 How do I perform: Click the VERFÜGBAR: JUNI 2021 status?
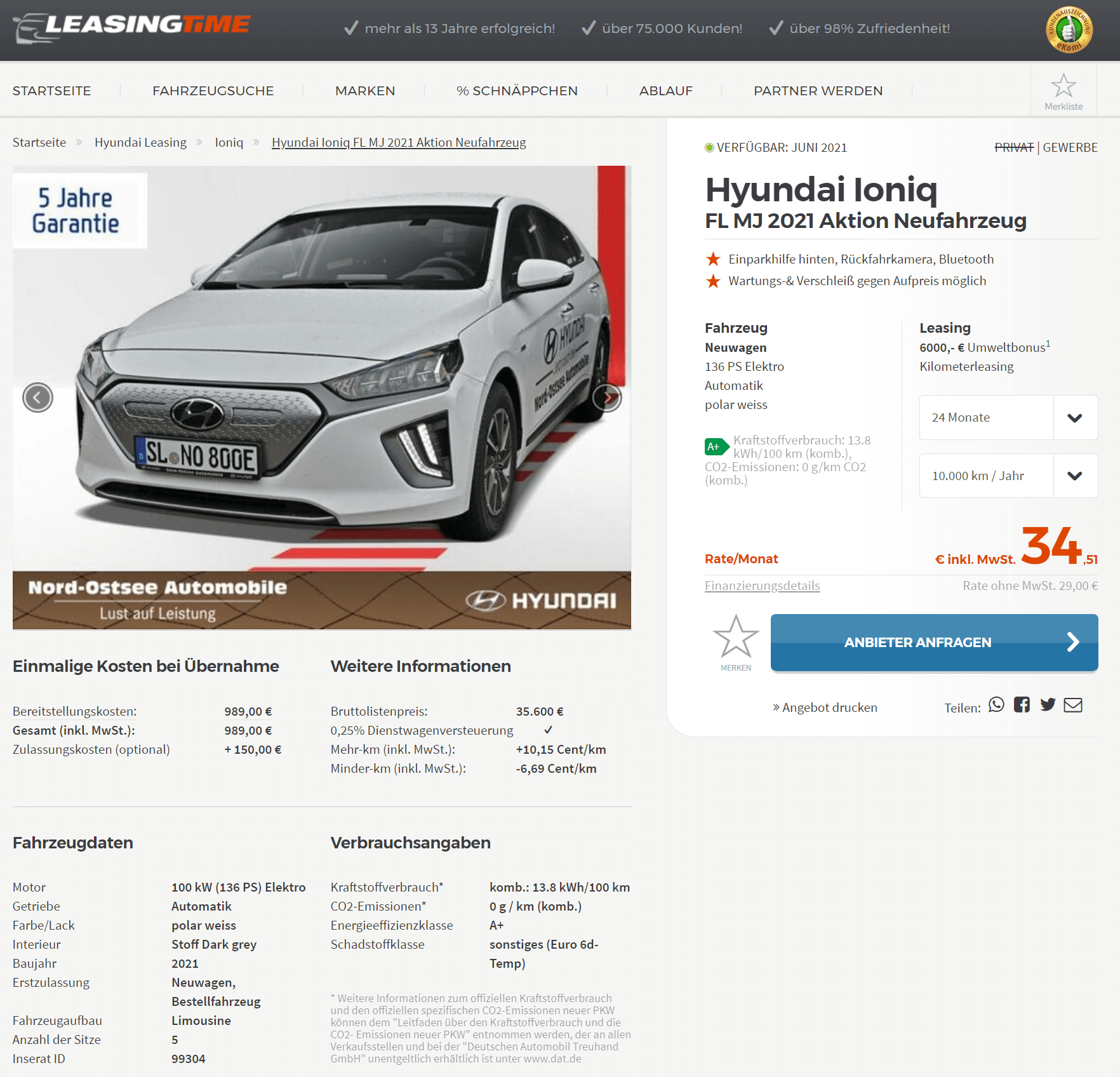pyautogui.click(x=776, y=147)
